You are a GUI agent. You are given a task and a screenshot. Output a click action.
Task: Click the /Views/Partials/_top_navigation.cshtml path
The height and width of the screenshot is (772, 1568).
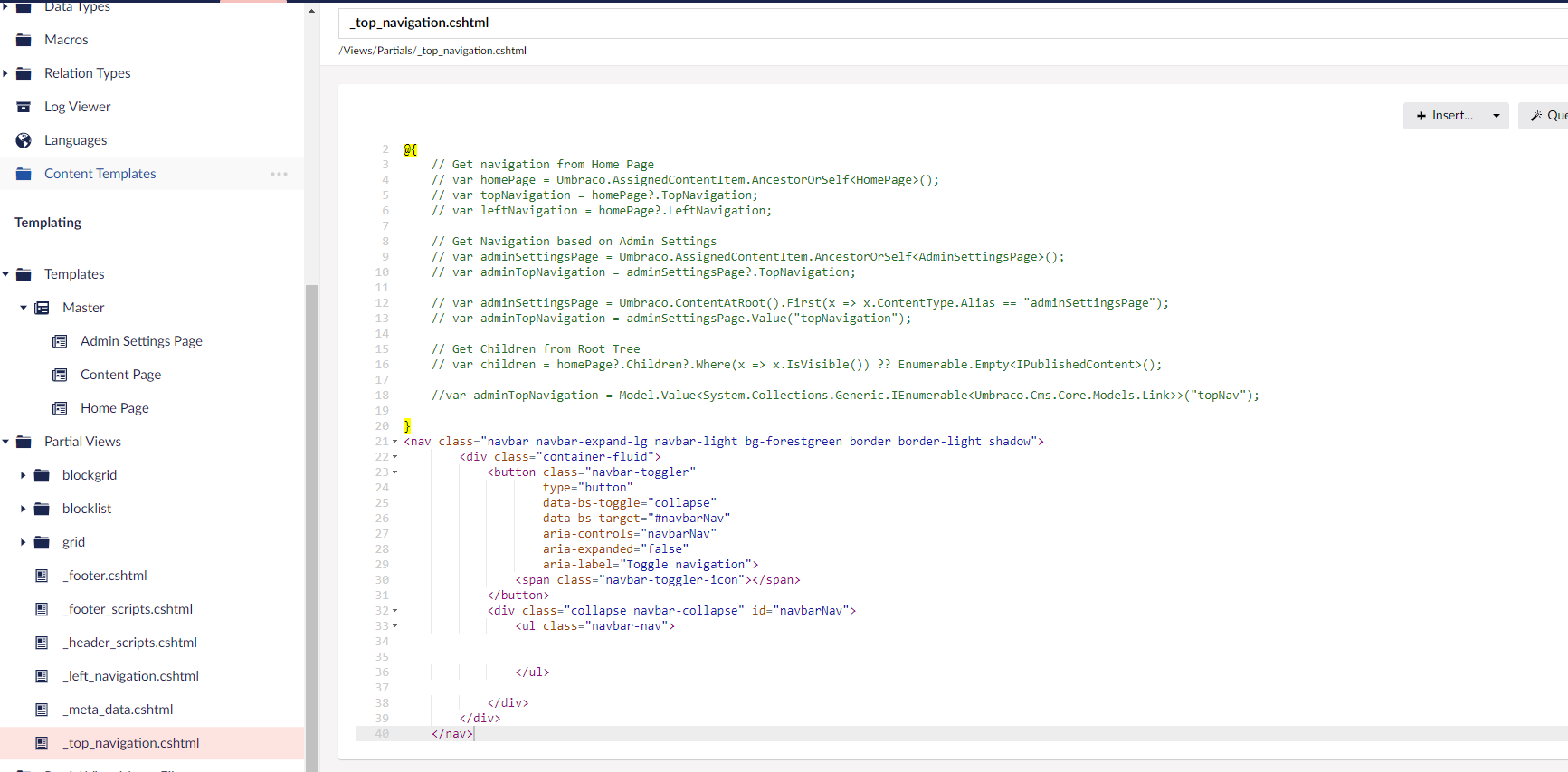pos(432,51)
